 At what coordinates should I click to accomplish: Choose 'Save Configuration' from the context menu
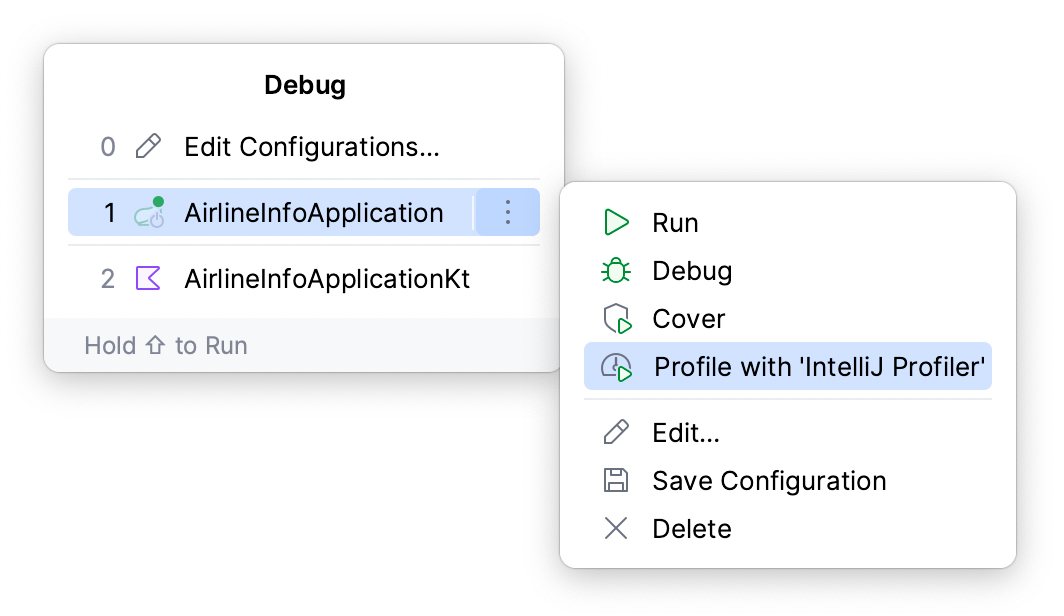tap(769, 480)
